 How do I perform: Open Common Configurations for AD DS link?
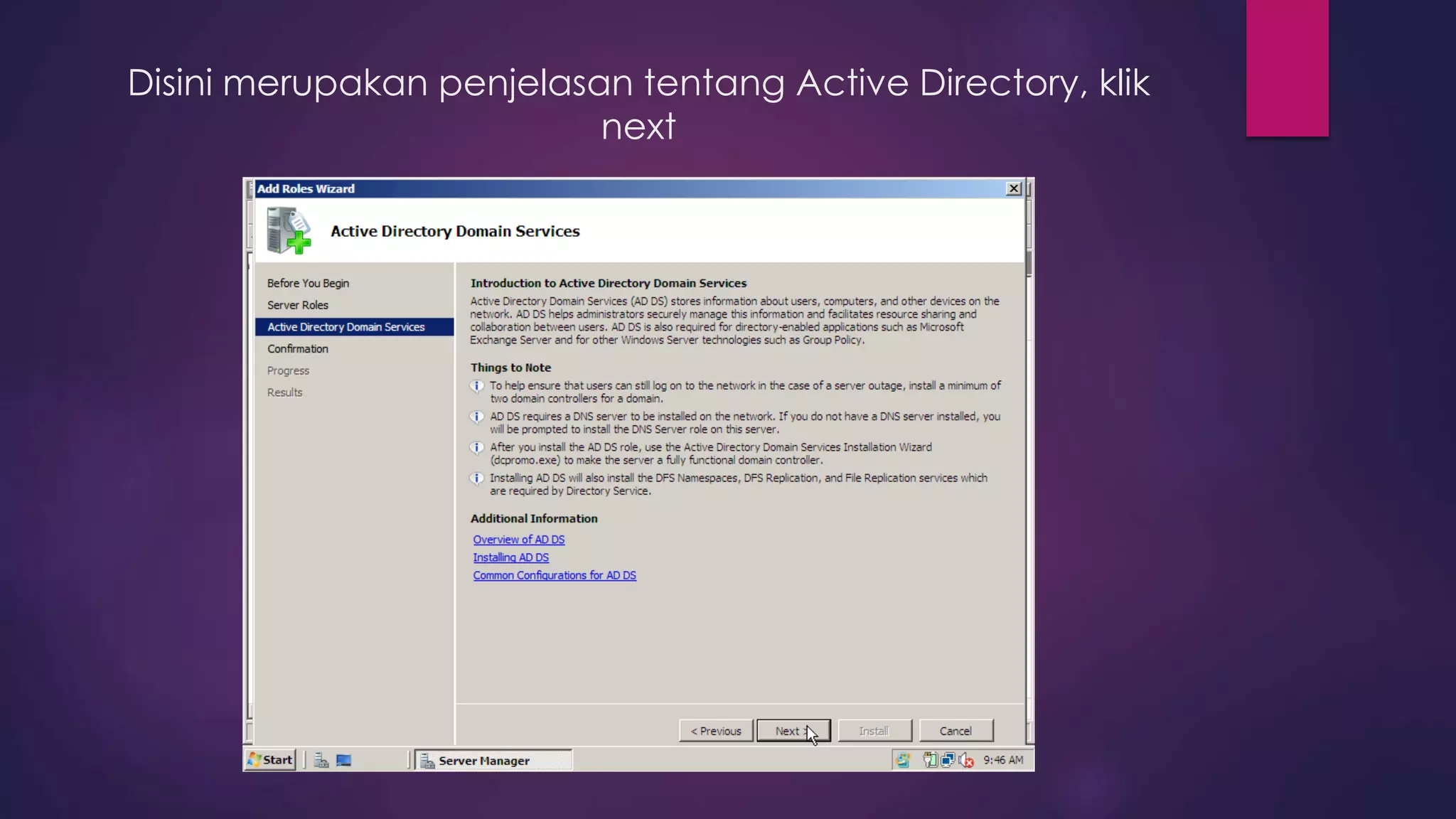click(555, 575)
